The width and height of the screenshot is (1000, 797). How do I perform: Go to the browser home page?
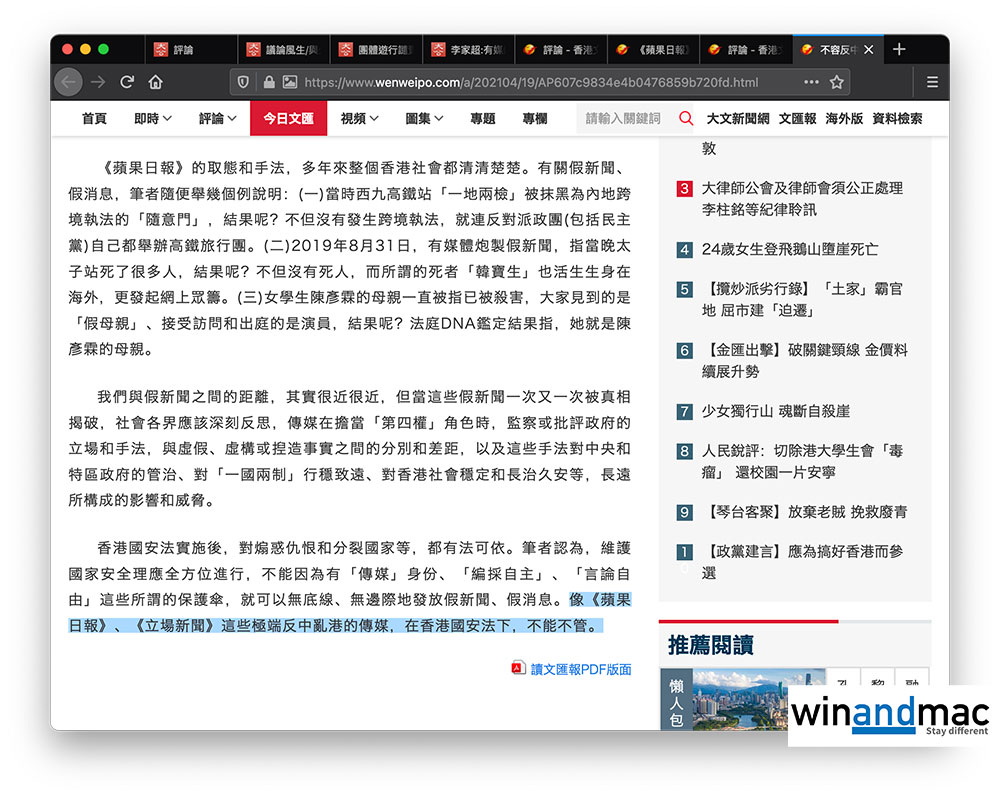(156, 82)
